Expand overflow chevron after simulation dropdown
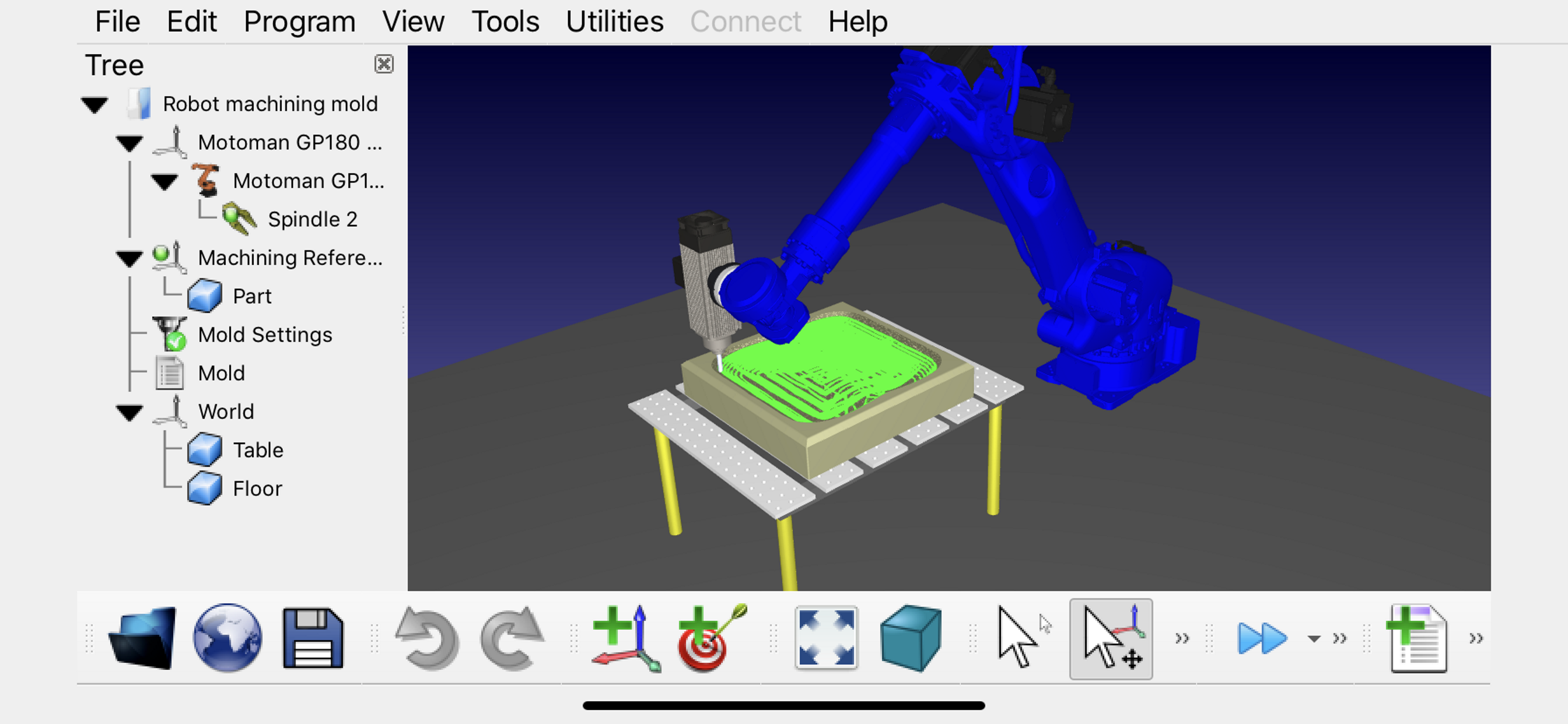 click(1339, 638)
